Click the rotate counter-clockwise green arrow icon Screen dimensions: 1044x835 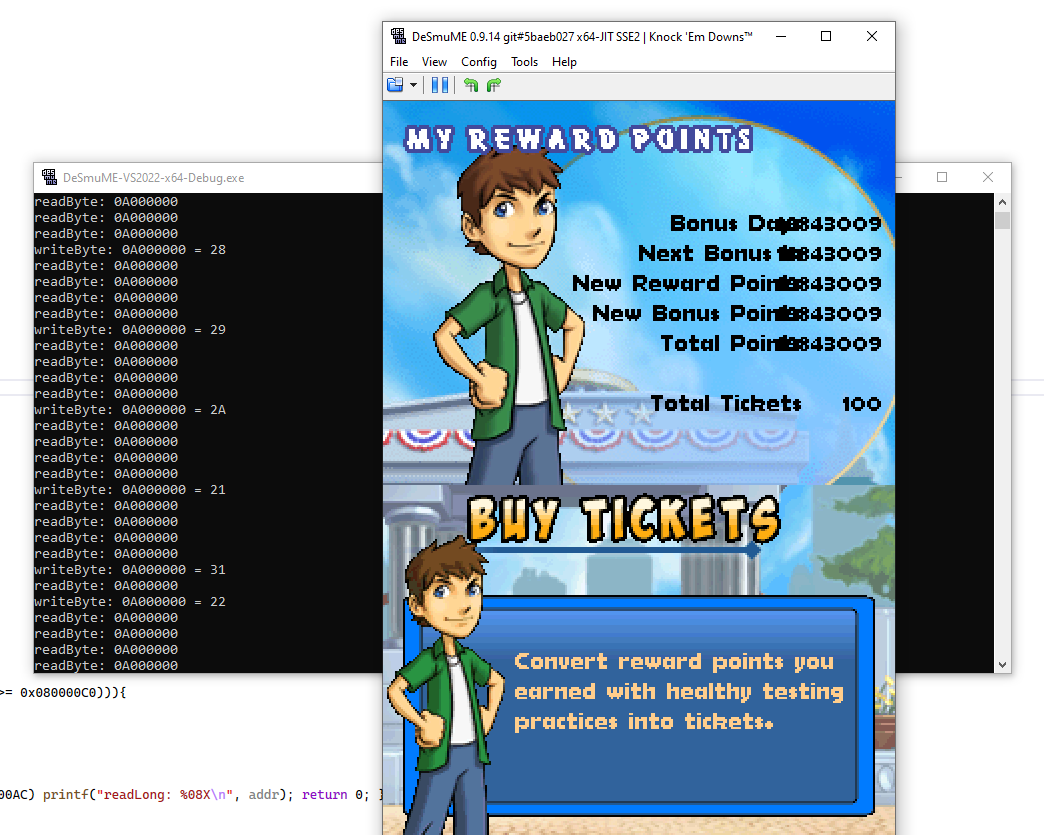[471, 85]
